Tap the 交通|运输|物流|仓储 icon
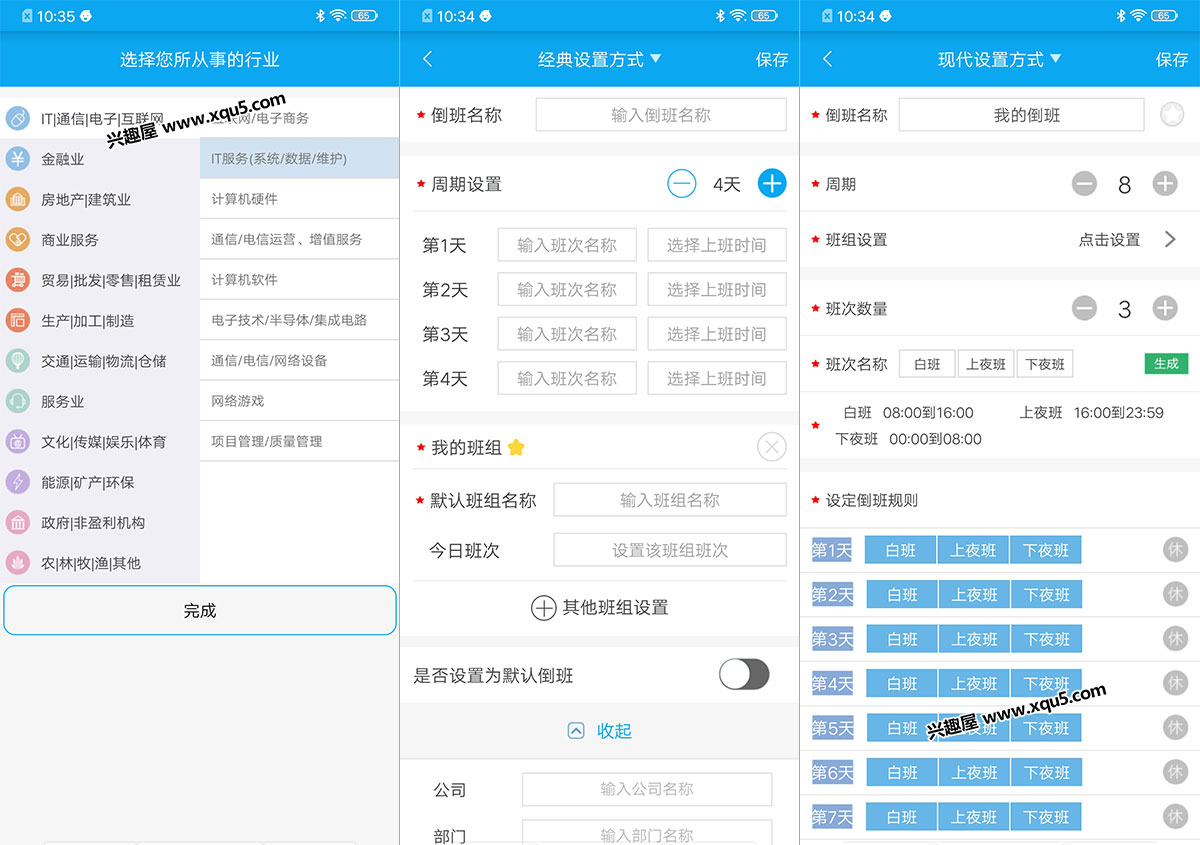The image size is (1200, 845). (18, 361)
